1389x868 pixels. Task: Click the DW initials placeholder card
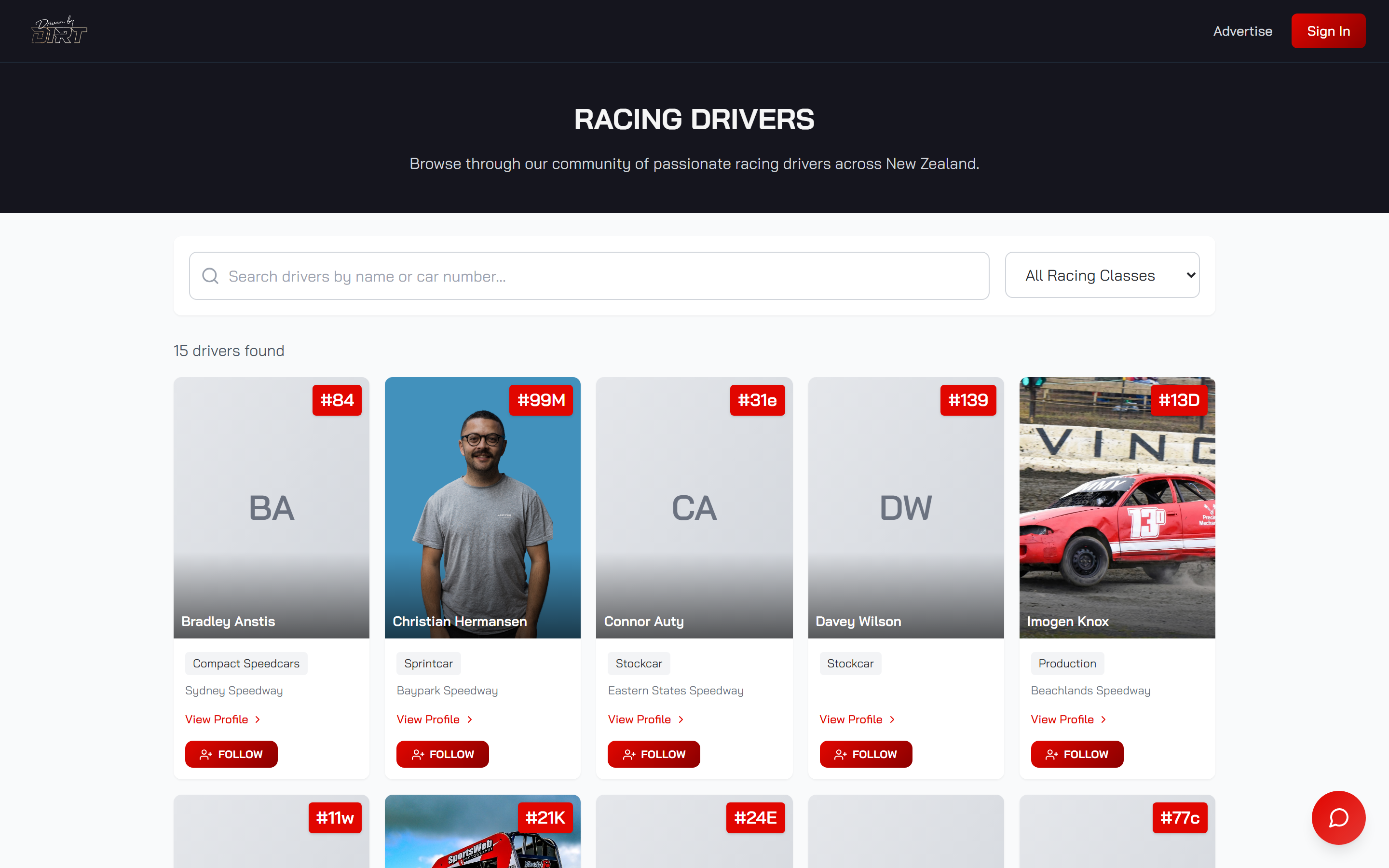coord(906,507)
